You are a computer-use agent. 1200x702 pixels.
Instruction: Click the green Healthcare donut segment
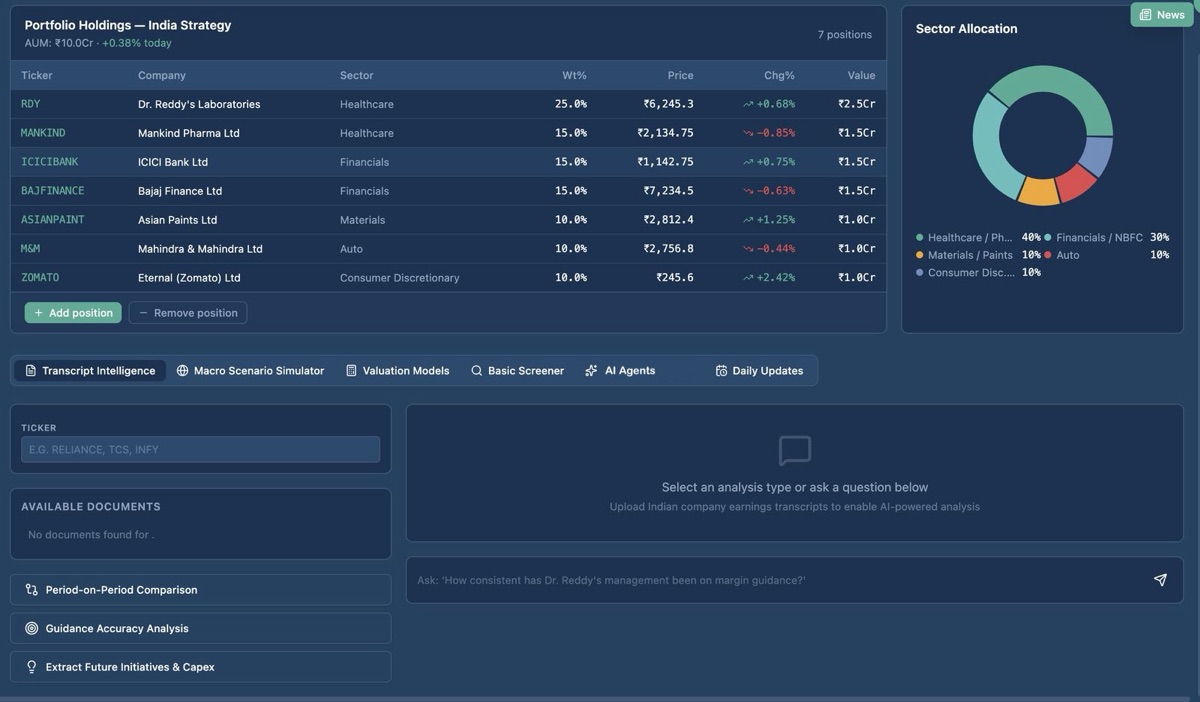pyautogui.click(x=1065, y=82)
